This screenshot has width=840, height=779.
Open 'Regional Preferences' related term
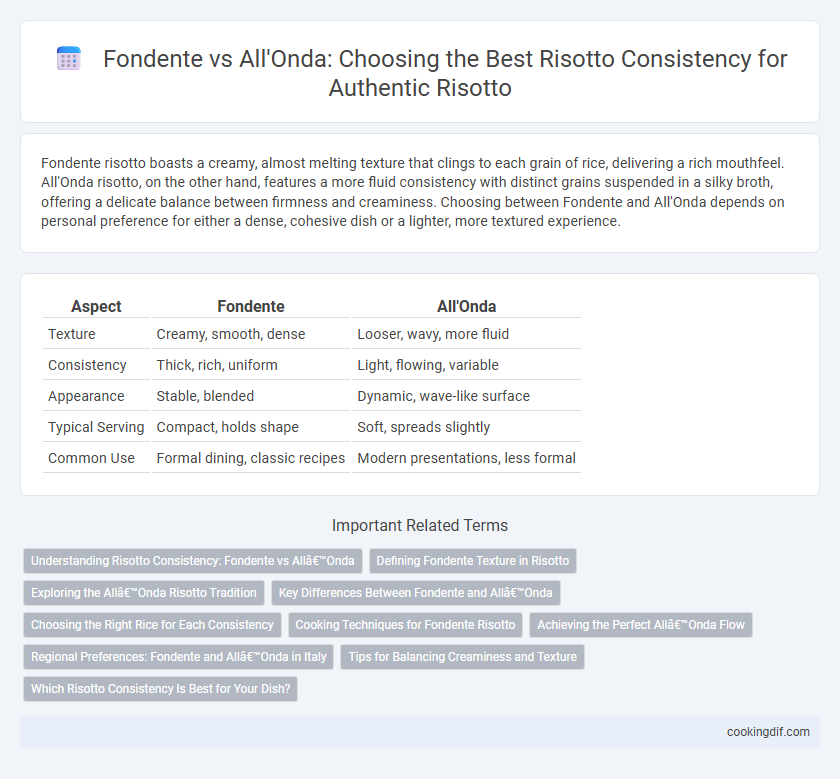pos(179,657)
